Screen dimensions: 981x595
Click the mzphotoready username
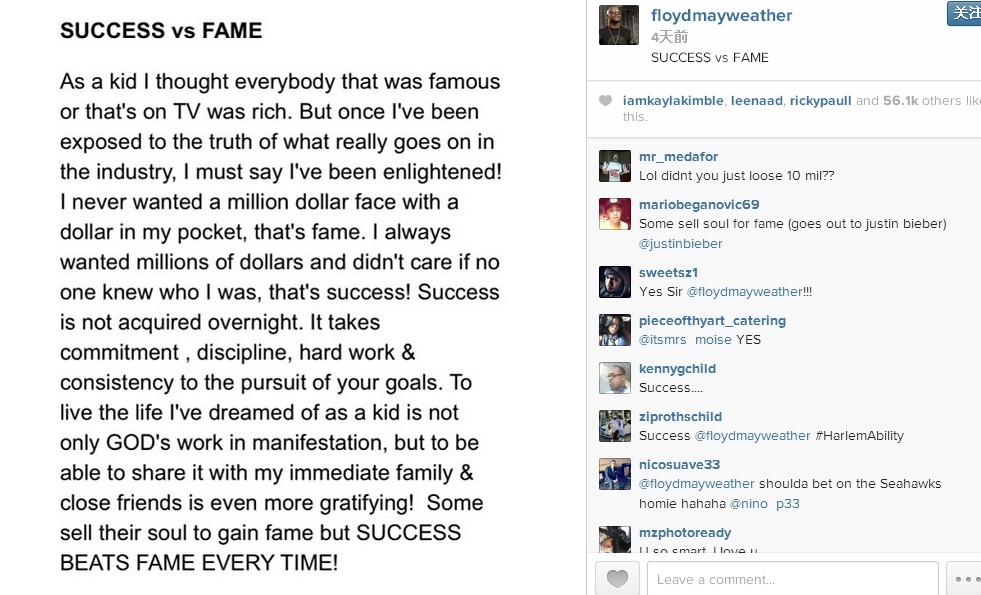685,533
